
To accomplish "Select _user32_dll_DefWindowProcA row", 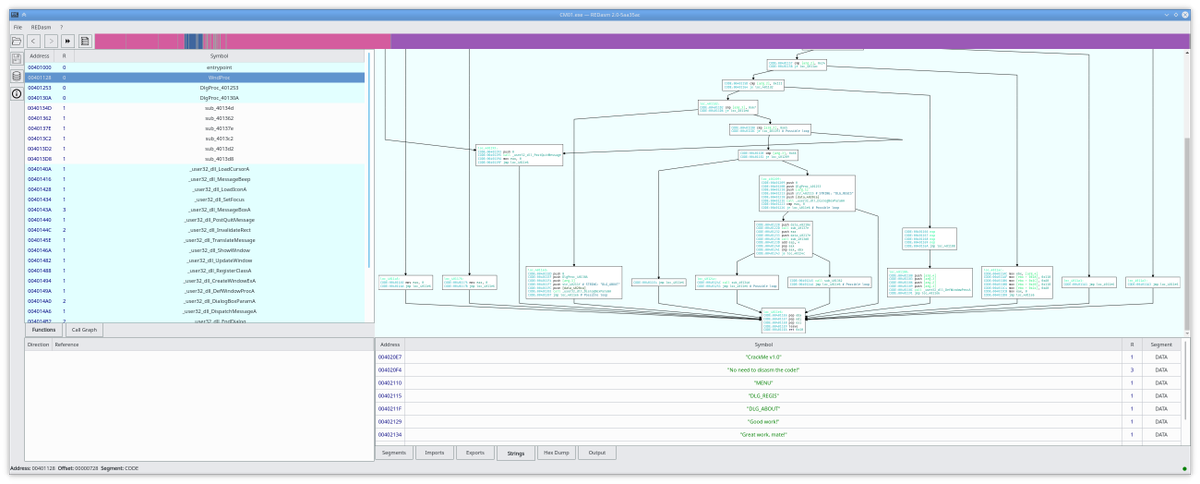I will click(x=194, y=291).
